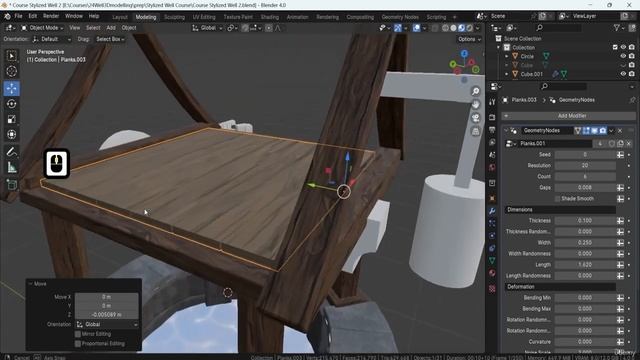Hide Circle object with eye icon
Image resolution: width=640 pixels, height=360 pixels.
click(623, 56)
